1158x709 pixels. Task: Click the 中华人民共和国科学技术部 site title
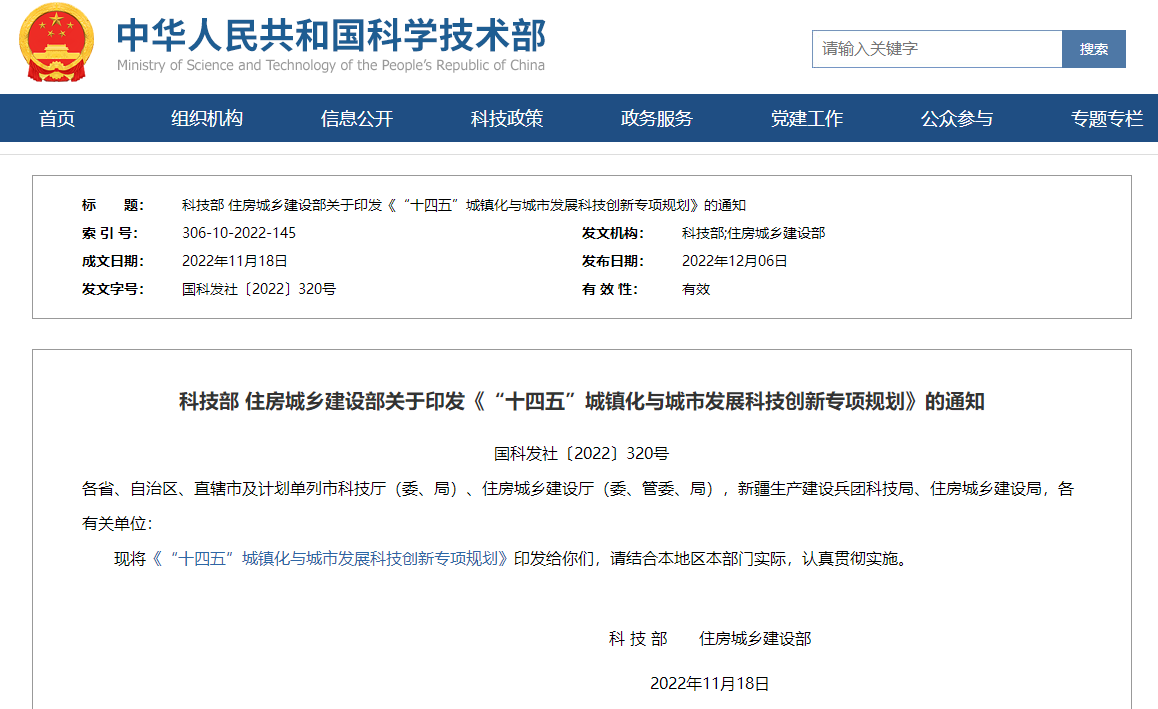pyautogui.click(x=331, y=35)
